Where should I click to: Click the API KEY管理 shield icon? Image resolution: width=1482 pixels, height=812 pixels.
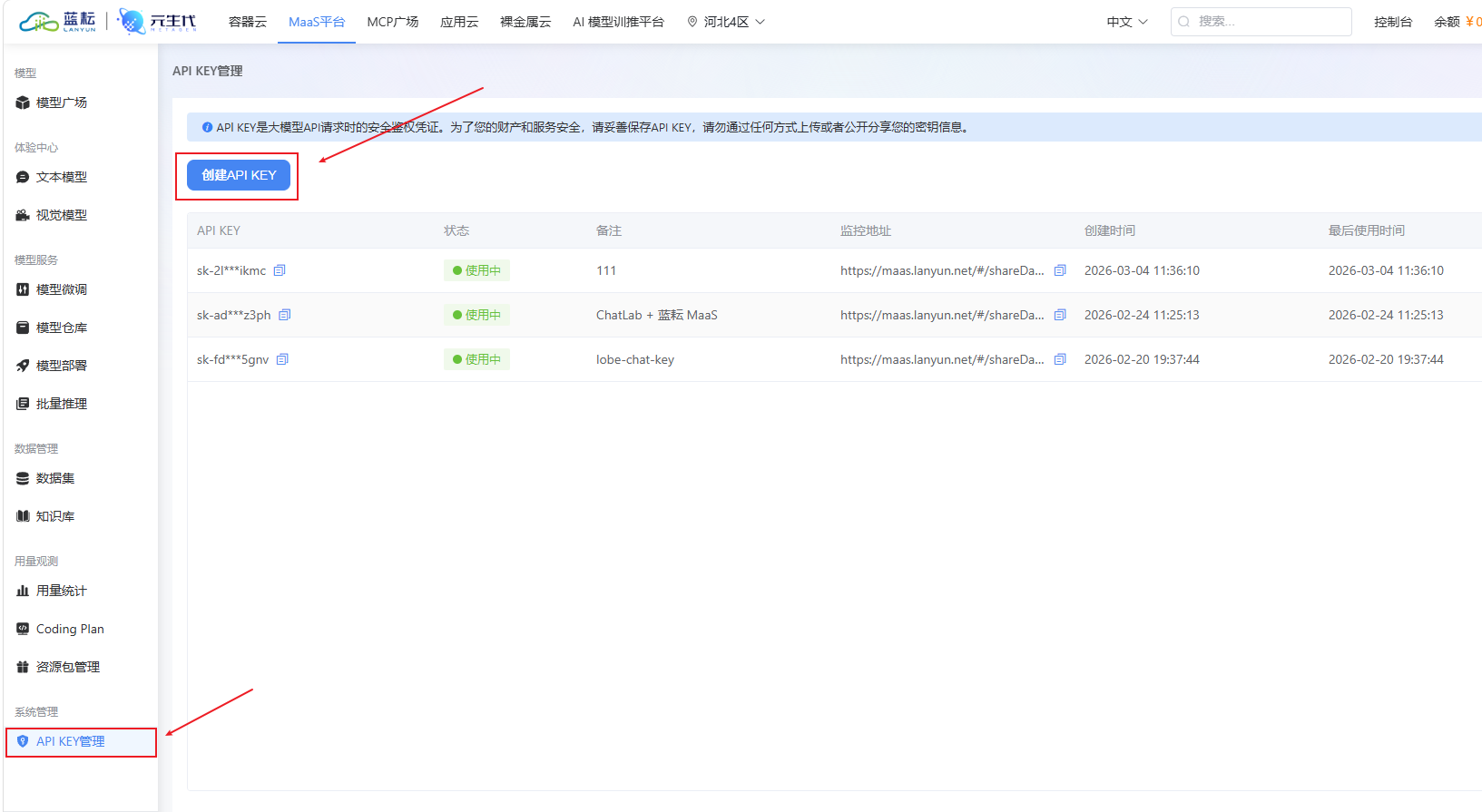(x=23, y=741)
